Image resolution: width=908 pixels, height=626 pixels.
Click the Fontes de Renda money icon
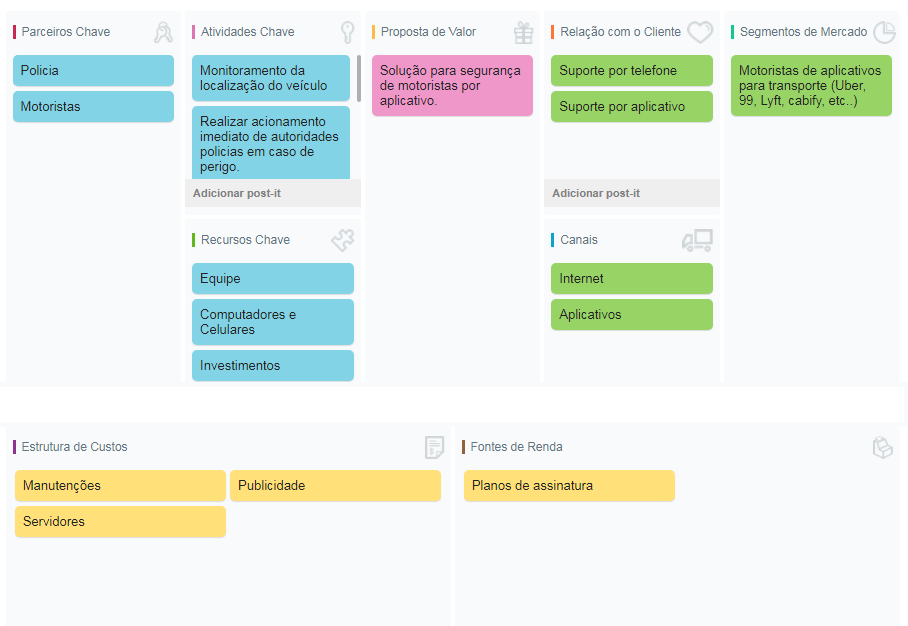(x=882, y=447)
